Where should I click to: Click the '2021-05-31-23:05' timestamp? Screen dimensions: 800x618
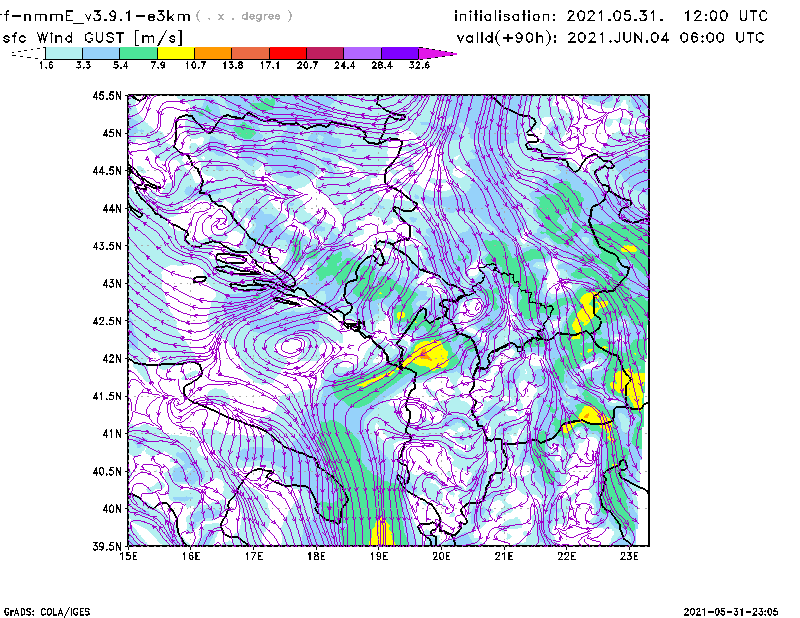coord(731,612)
